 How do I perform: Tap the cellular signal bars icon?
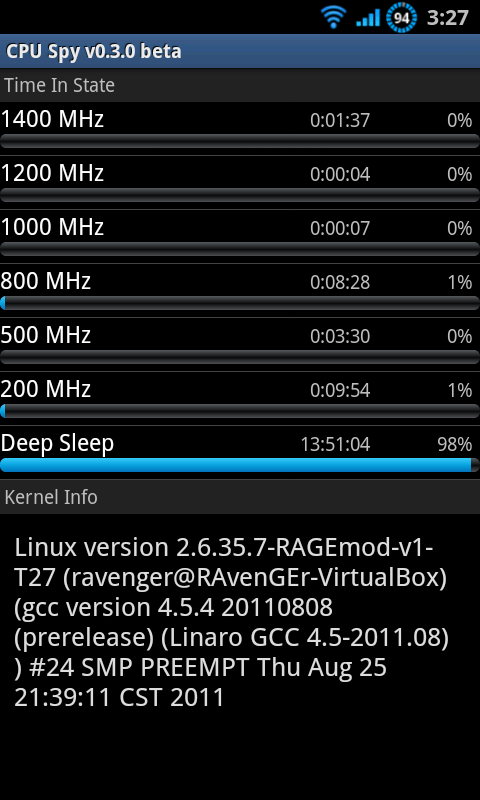[x=368, y=18]
